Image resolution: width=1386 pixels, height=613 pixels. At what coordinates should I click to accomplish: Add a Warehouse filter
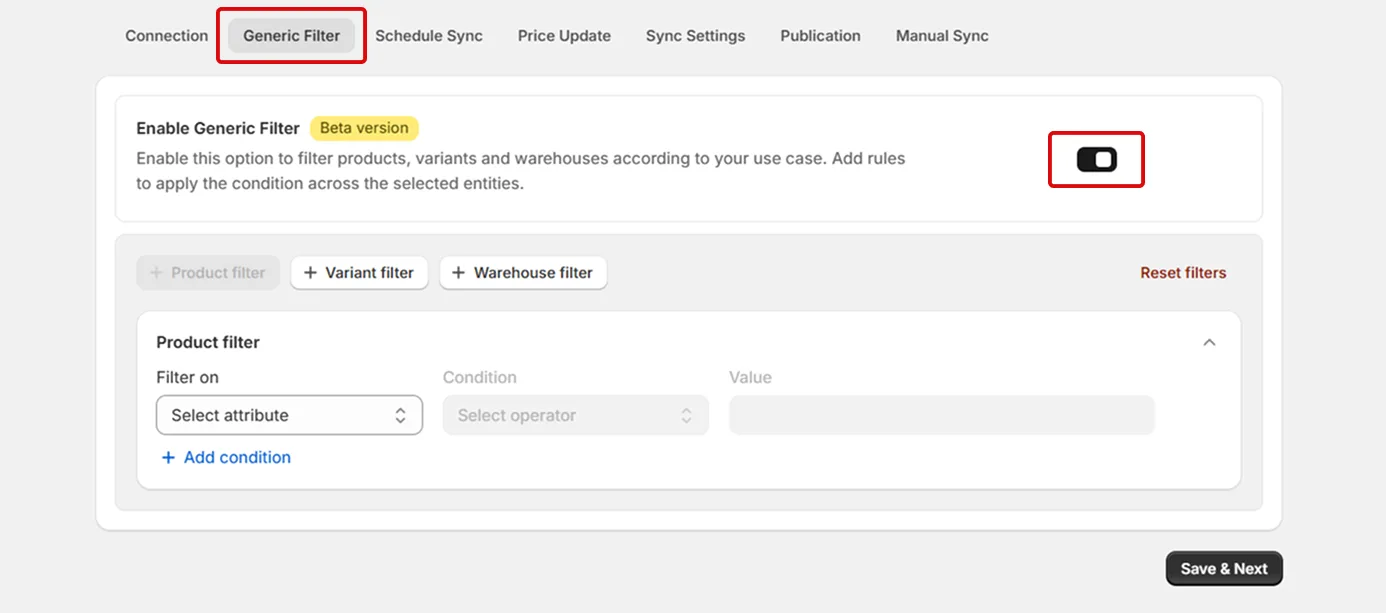pyautogui.click(x=523, y=273)
